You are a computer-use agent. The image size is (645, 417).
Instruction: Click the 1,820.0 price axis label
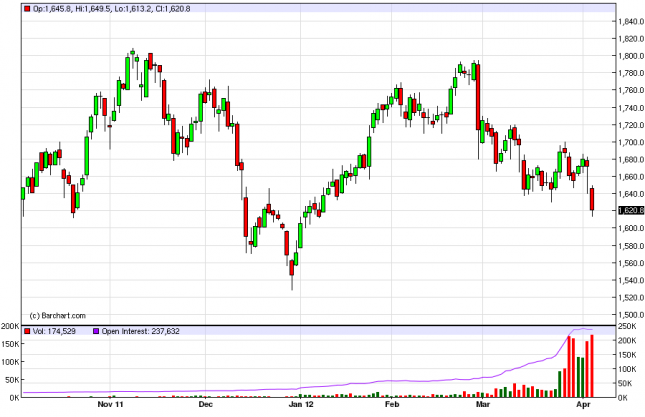[x=631, y=39]
